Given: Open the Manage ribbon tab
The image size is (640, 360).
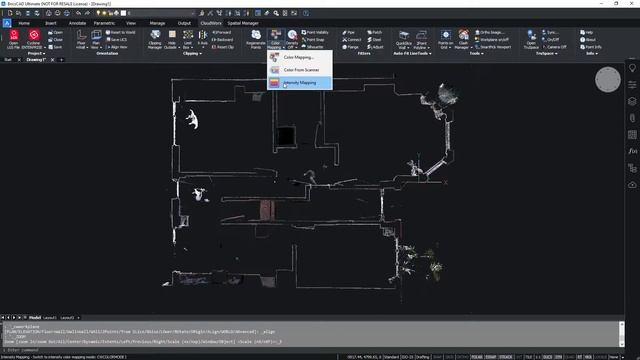Looking at the screenshot, I should (157, 23).
